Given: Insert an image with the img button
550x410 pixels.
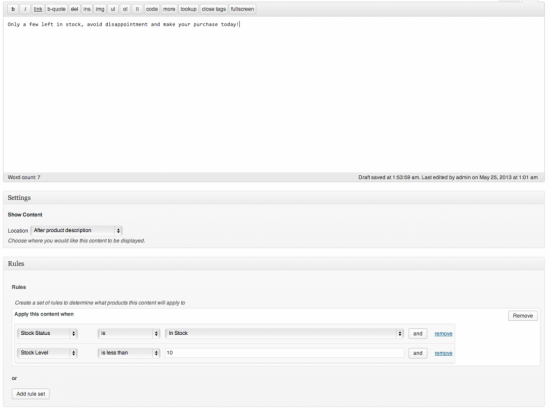Looking at the screenshot, I should 100,9.
